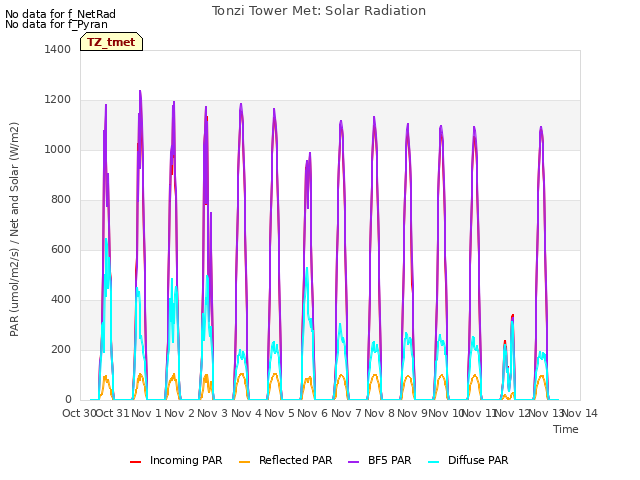Click the 1200 y-axis tick label
Image resolution: width=640 pixels, height=480 pixels.
(x=58, y=100)
